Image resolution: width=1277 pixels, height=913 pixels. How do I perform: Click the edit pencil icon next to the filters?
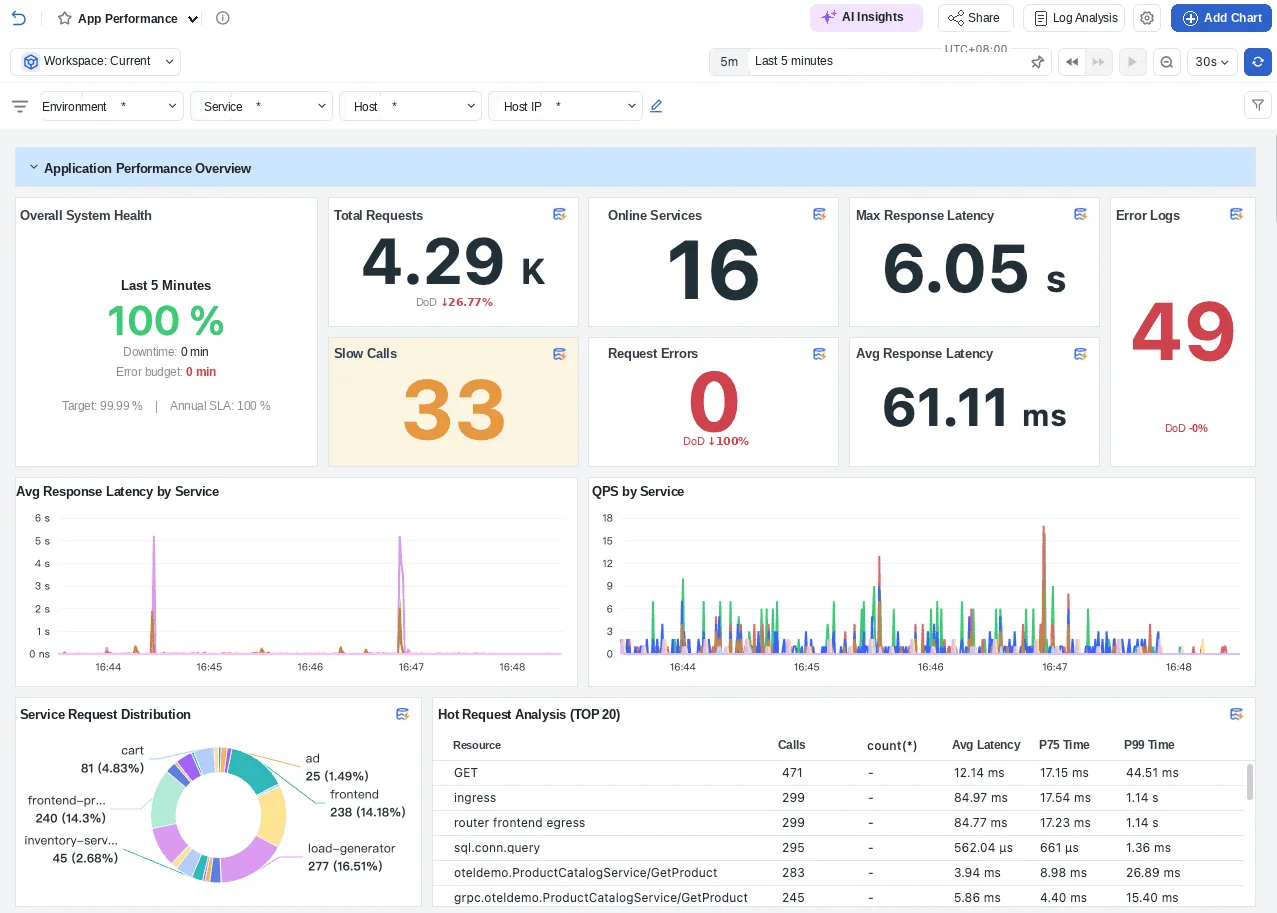point(656,106)
